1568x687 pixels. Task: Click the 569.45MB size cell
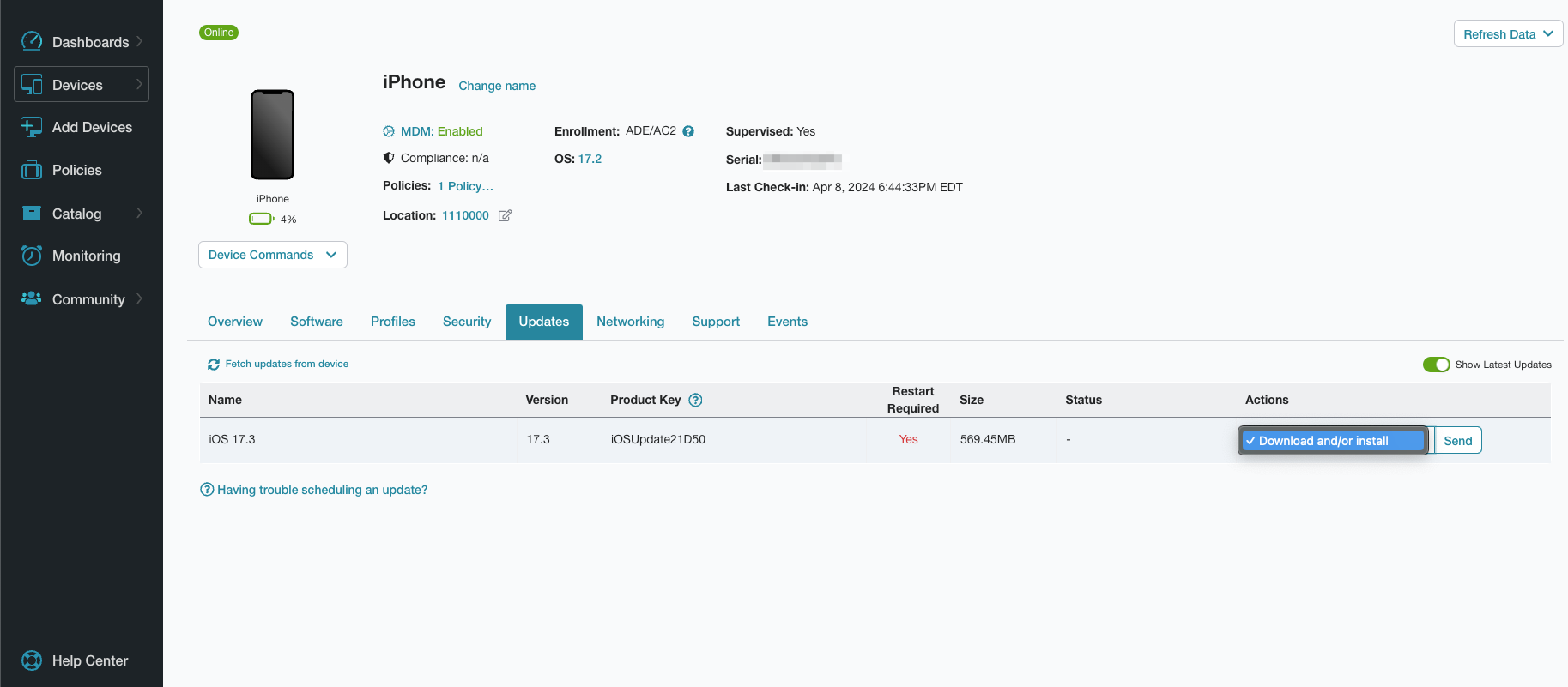click(x=988, y=439)
